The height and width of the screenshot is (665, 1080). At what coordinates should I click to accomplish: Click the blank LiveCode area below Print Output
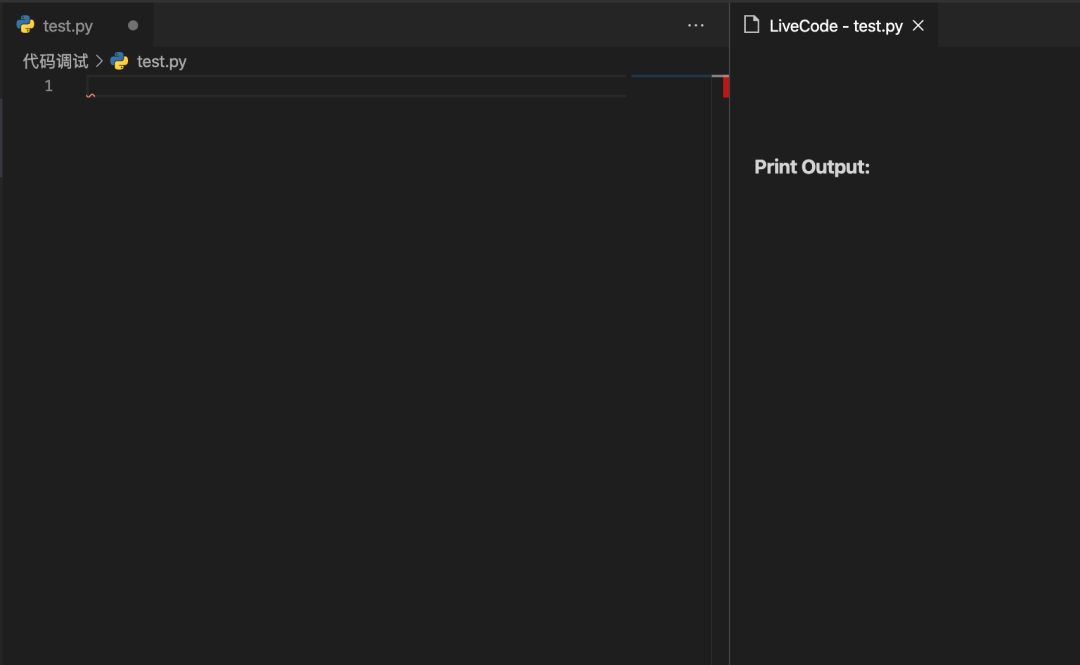pyautogui.click(x=900, y=400)
